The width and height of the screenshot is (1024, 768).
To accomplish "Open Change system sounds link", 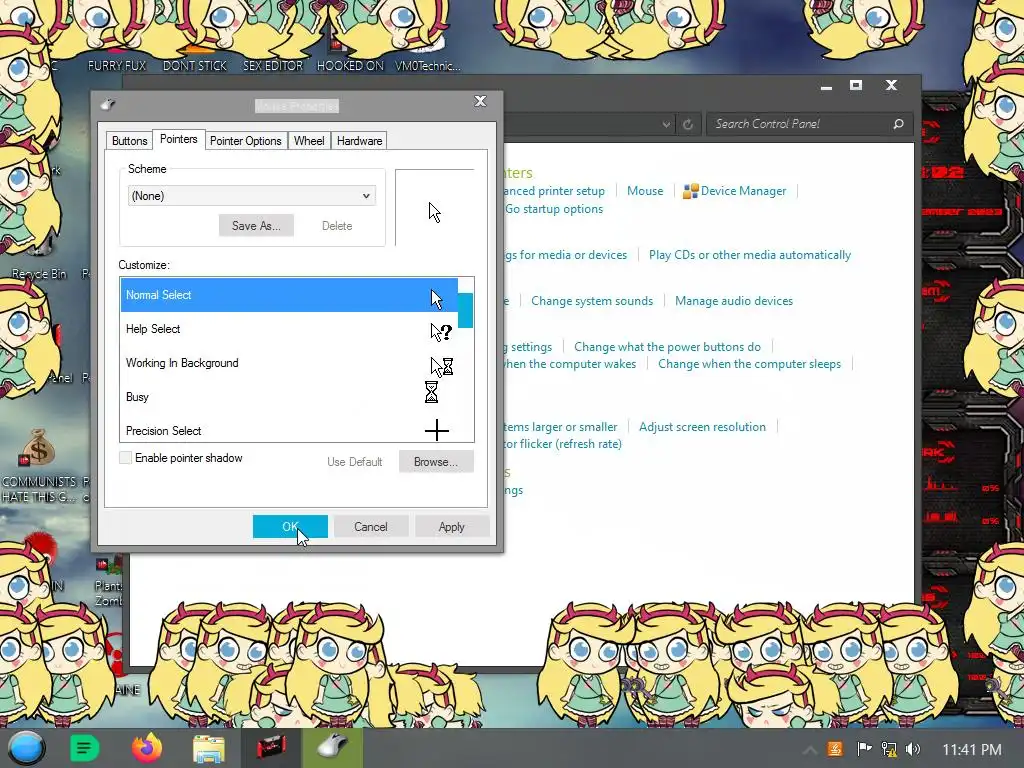I will click(x=592, y=300).
